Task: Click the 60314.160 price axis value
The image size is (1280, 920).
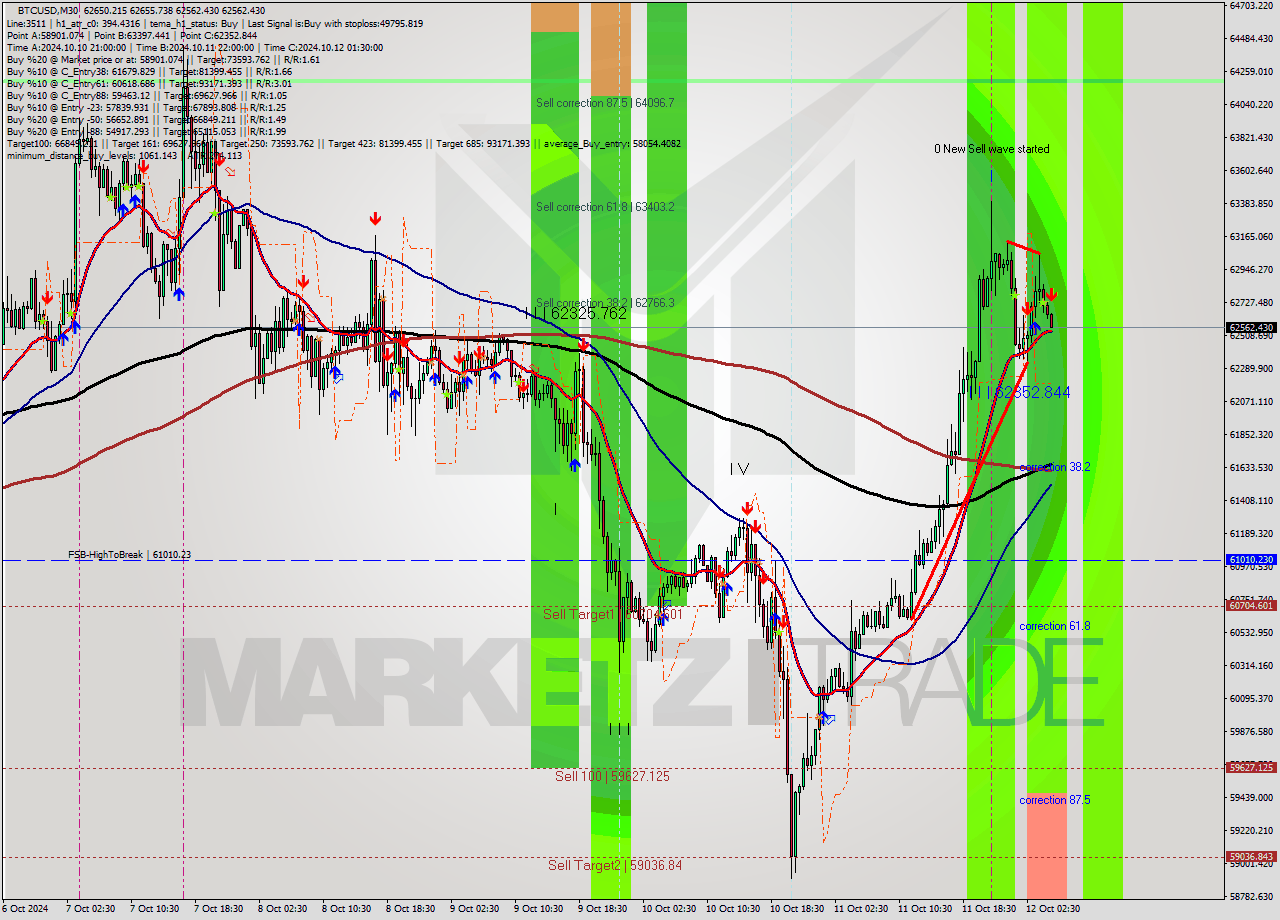Action: [1251, 665]
